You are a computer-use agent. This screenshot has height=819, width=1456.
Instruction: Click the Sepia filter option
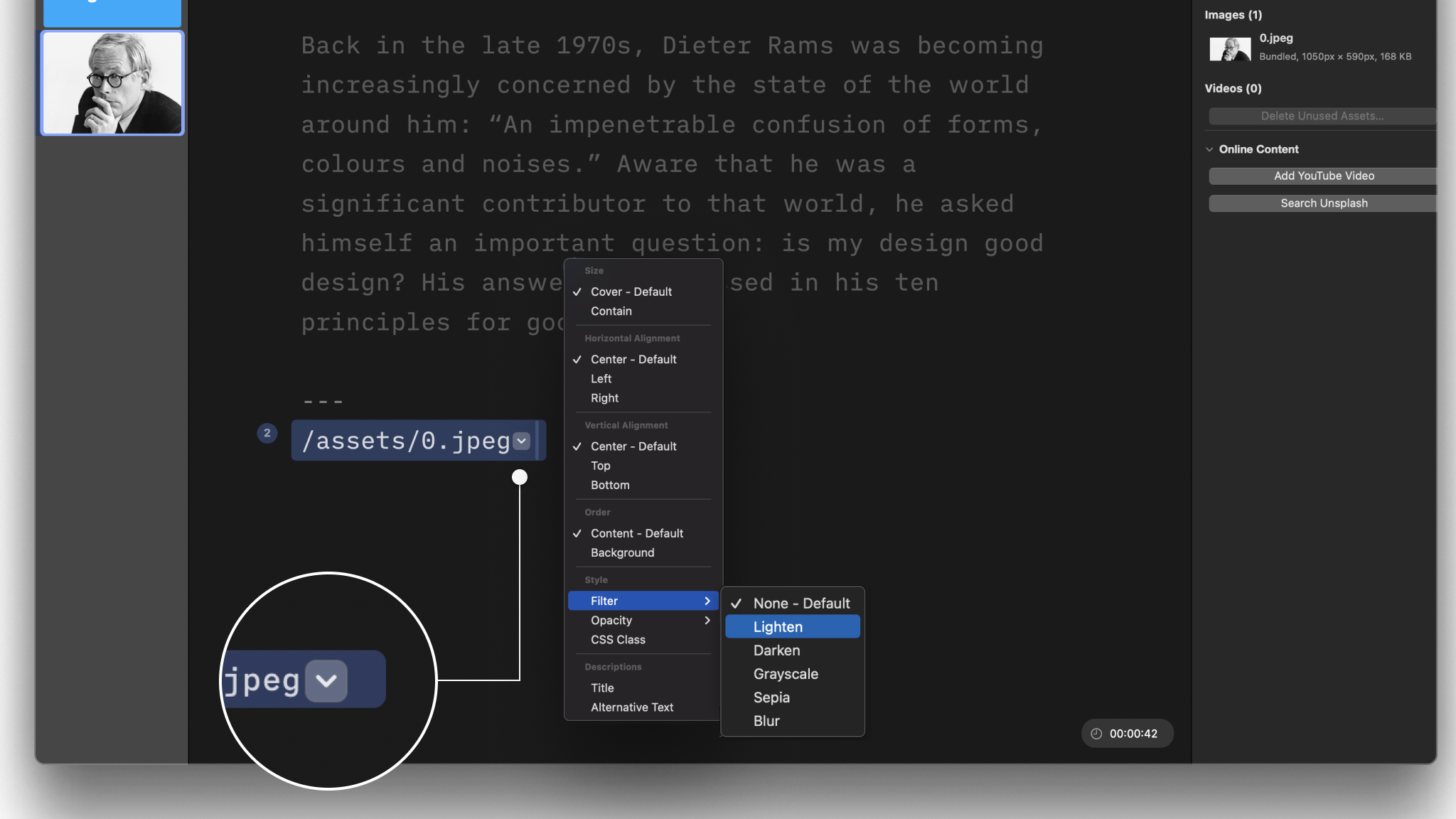pos(771,698)
